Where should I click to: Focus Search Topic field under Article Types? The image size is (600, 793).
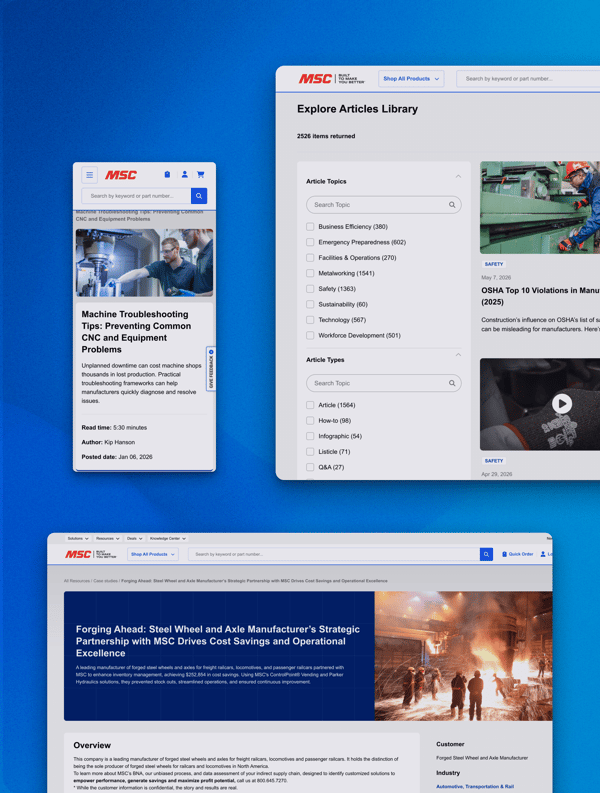click(383, 383)
